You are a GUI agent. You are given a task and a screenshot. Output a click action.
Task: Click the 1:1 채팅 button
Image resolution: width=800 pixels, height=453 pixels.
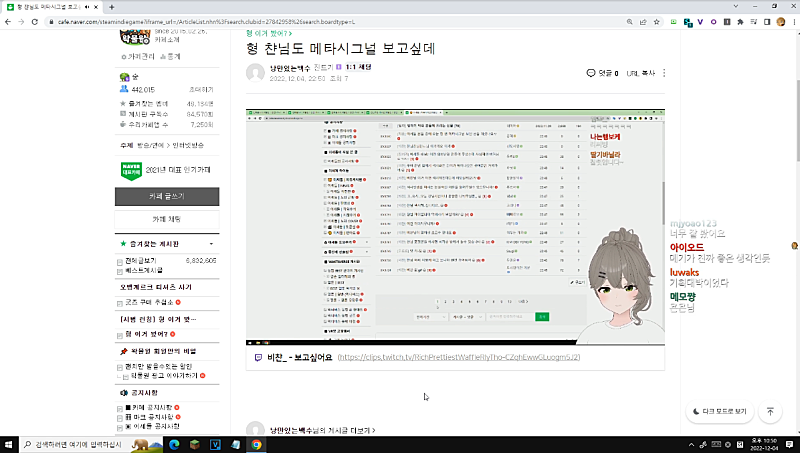[x=358, y=67]
